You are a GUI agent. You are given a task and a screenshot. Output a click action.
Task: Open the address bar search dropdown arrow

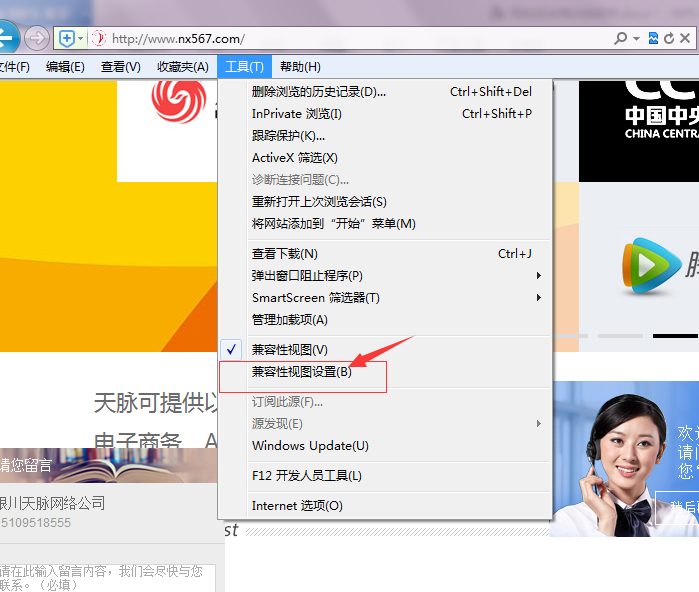pyautogui.click(x=636, y=39)
